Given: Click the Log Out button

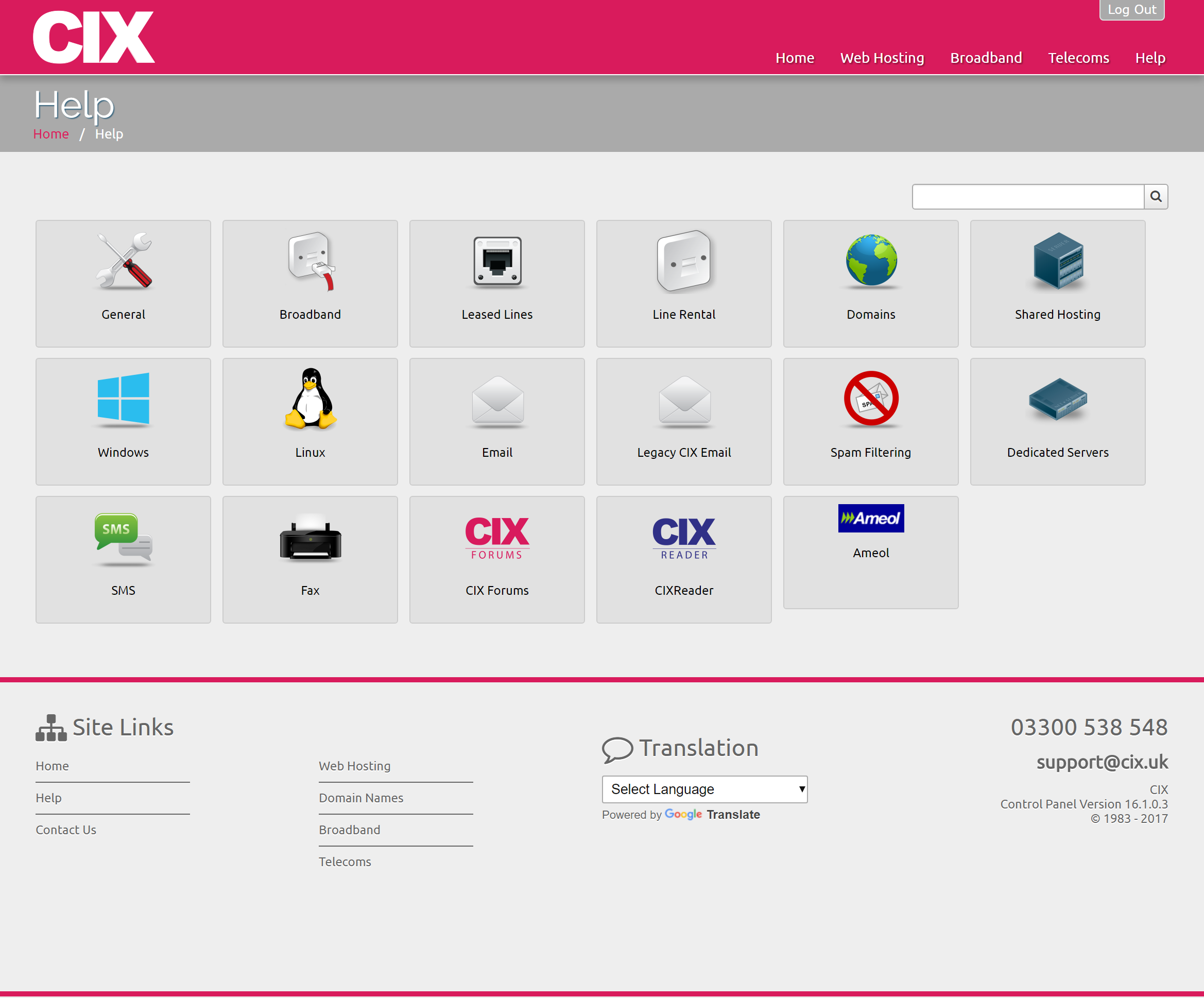Looking at the screenshot, I should pyautogui.click(x=1132, y=10).
